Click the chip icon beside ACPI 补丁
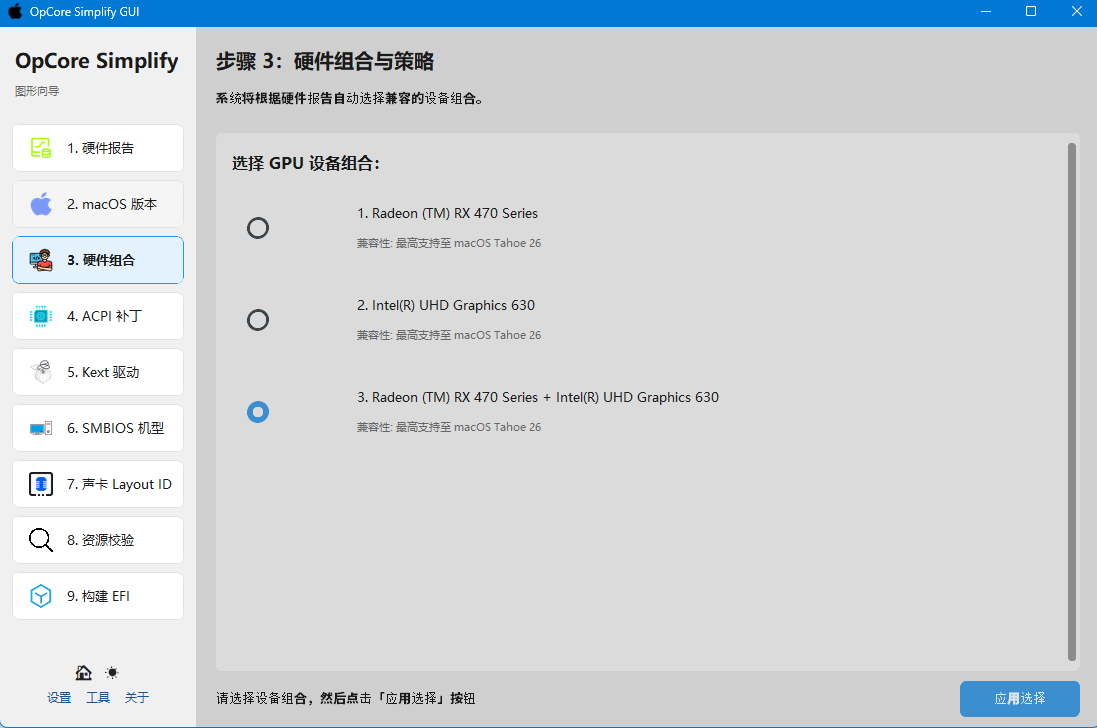 (41, 316)
